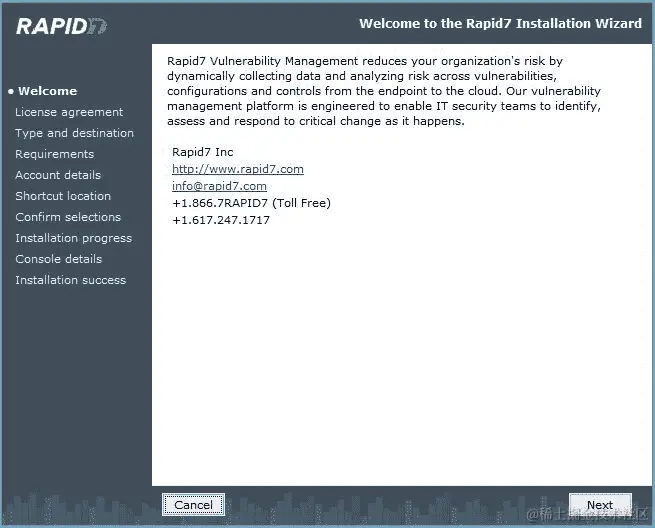This screenshot has width=655, height=528.
Task: Select the Welcome step in sidebar
Action: tap(47, 91)
